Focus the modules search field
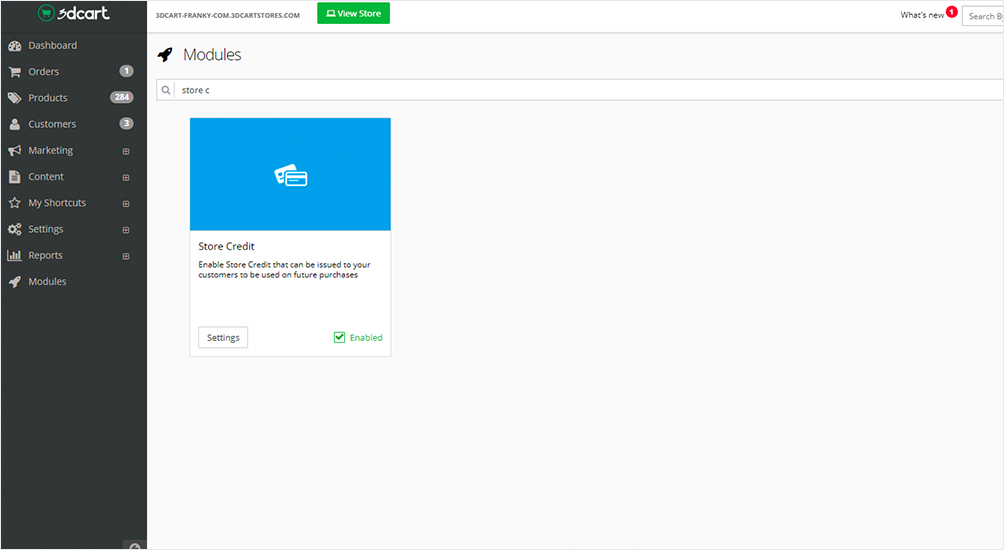 pyautogui.click(x=580, y=90)
